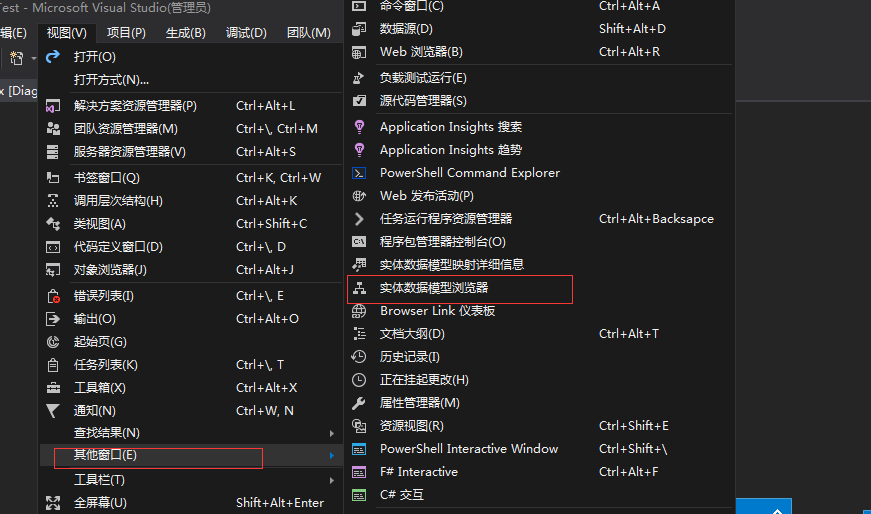Click the 代码定义窗口 icon
This screenshot has height=514, width=871.
[x=53, y=247]
